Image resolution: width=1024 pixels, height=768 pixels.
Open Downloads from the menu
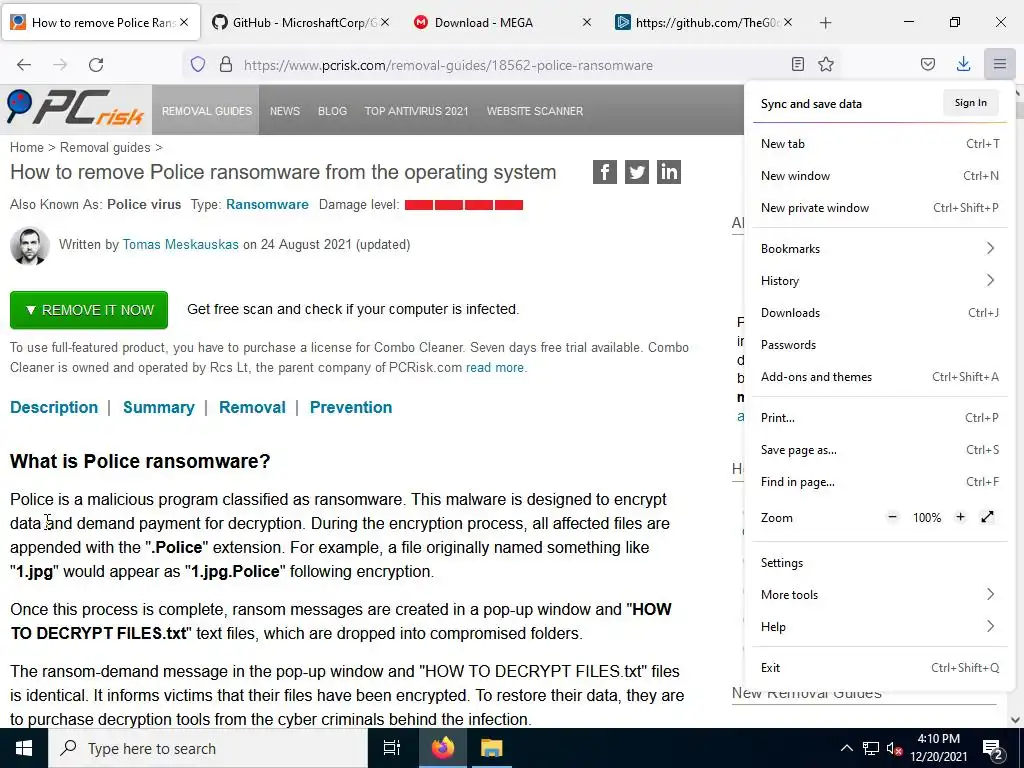pos(879,312)
